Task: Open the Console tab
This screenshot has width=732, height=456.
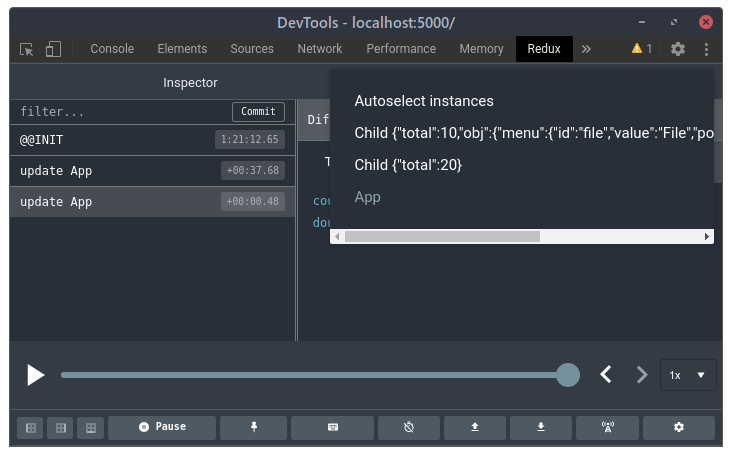Action: point(112,49)
